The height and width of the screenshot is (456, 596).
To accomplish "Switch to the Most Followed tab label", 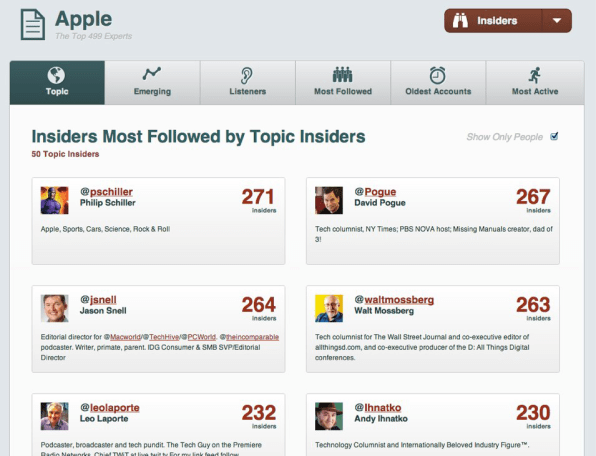I will [x=343, y=91].
